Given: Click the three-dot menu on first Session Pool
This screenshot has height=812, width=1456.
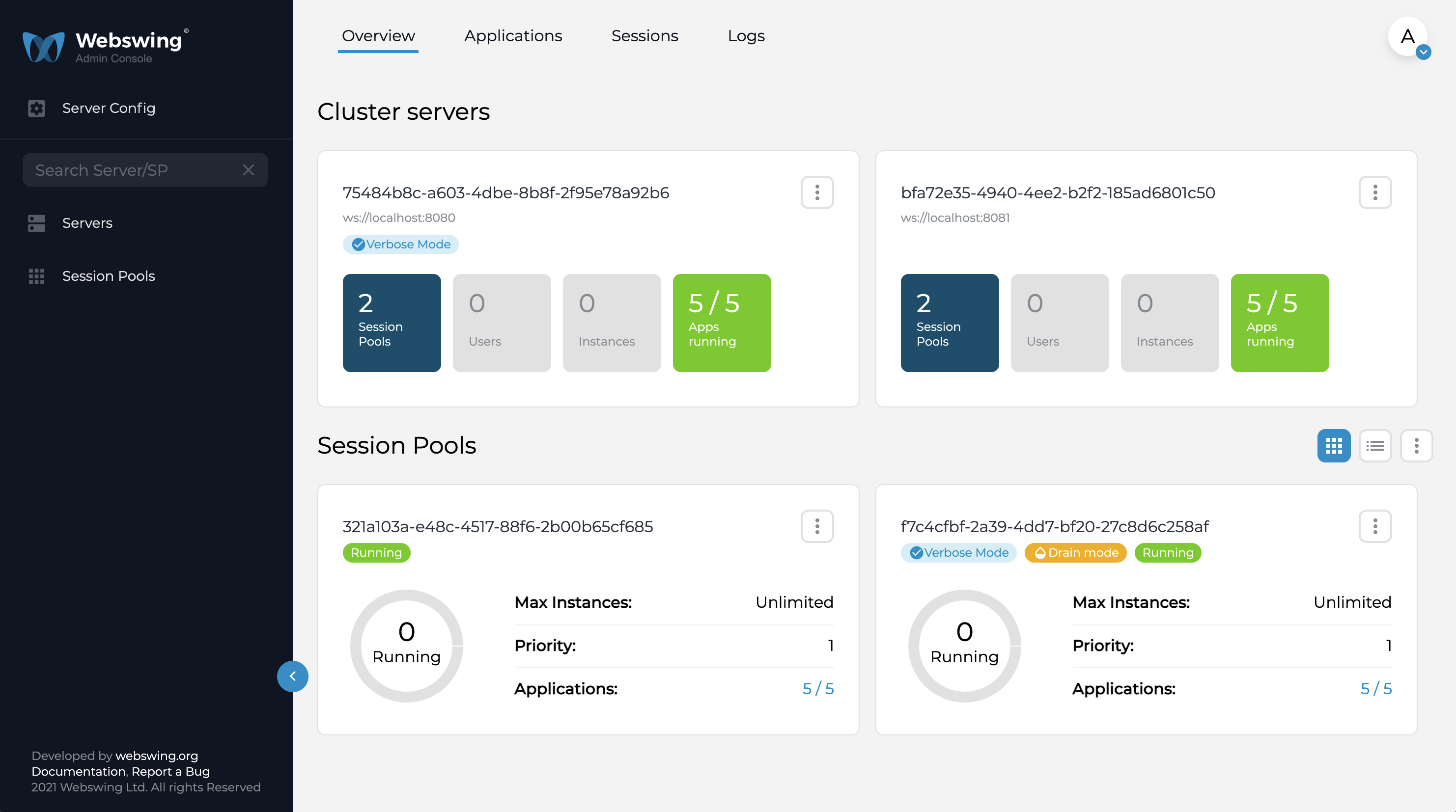Looking at the screenshot, I should (817, 526).
